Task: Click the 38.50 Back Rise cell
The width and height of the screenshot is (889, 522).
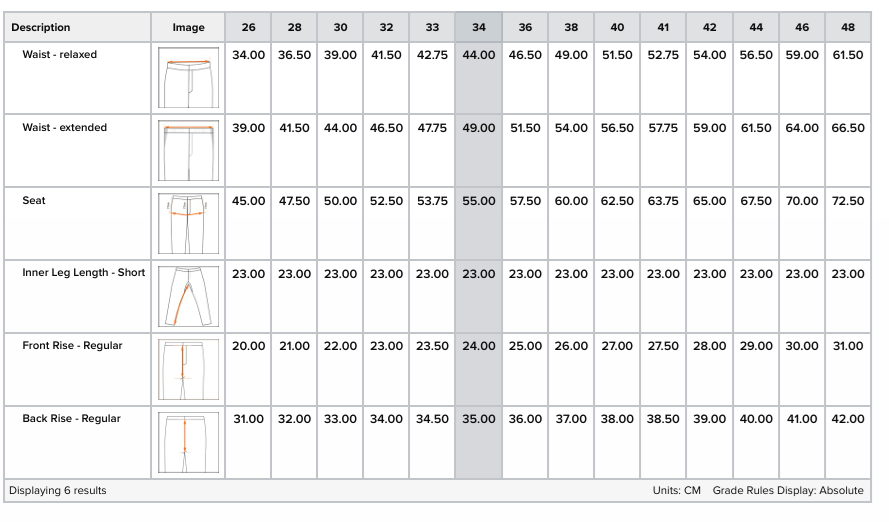Action: [663, 419]
